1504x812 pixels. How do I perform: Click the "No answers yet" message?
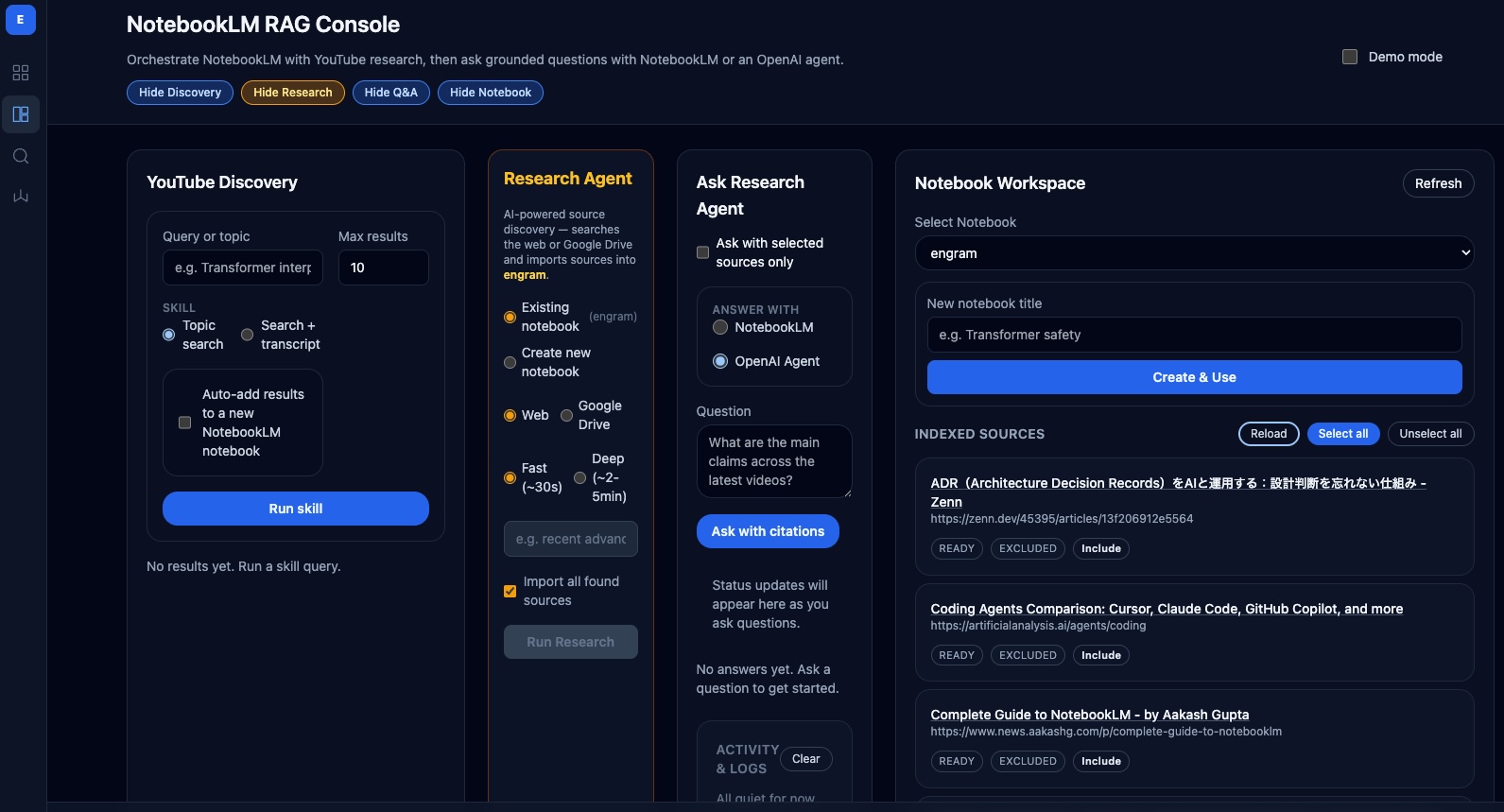tap(767, 679)
